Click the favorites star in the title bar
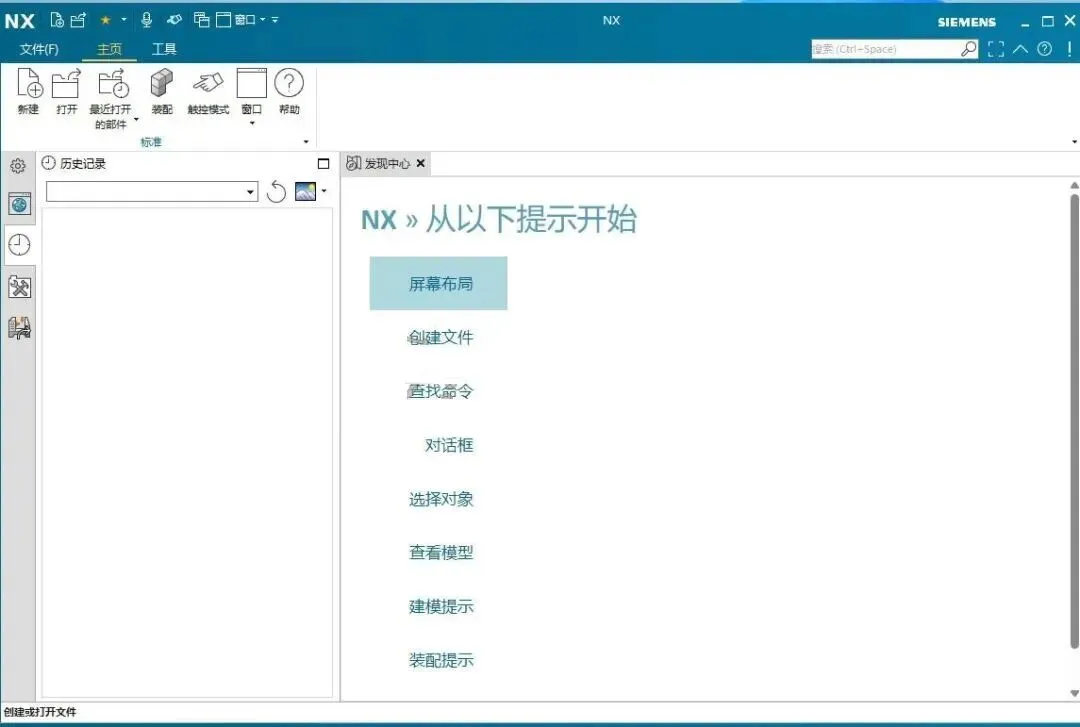This screenshot has height=727, width=1080. [105, 20]
